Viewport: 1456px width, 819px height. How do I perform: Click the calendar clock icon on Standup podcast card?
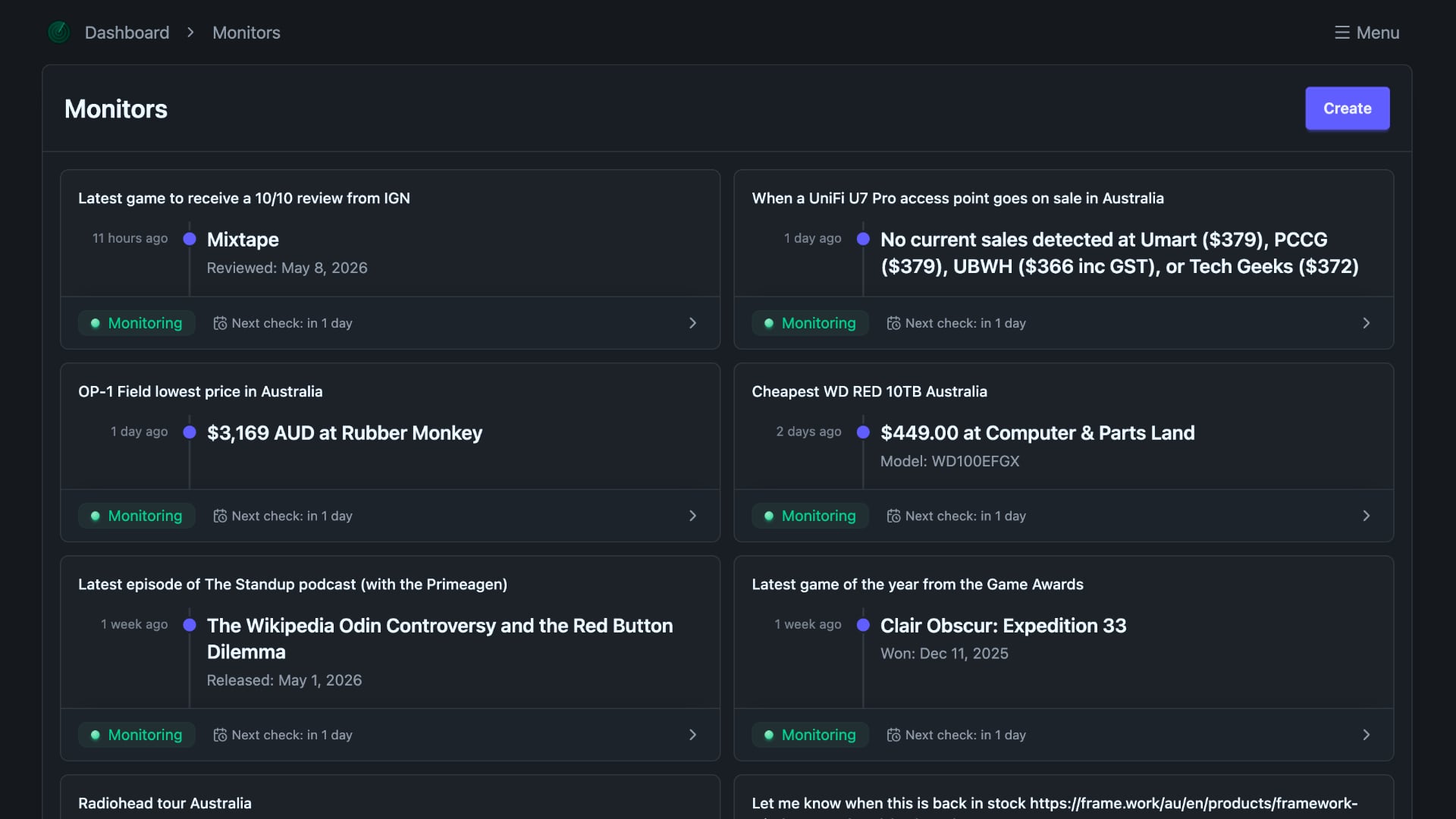pyautogui.click(x=220, y=735)
